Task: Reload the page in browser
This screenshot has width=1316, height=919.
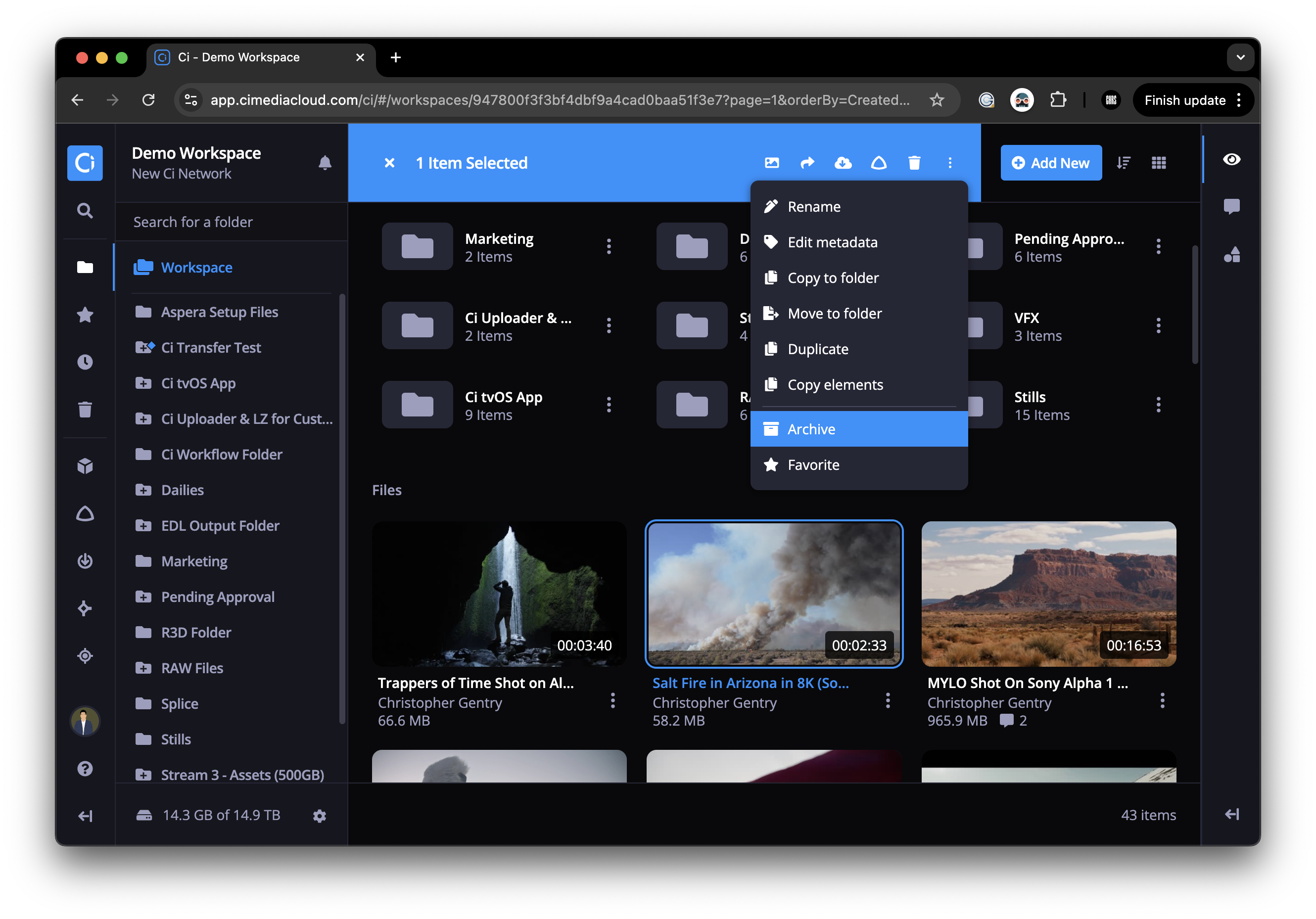Action: 148,100
